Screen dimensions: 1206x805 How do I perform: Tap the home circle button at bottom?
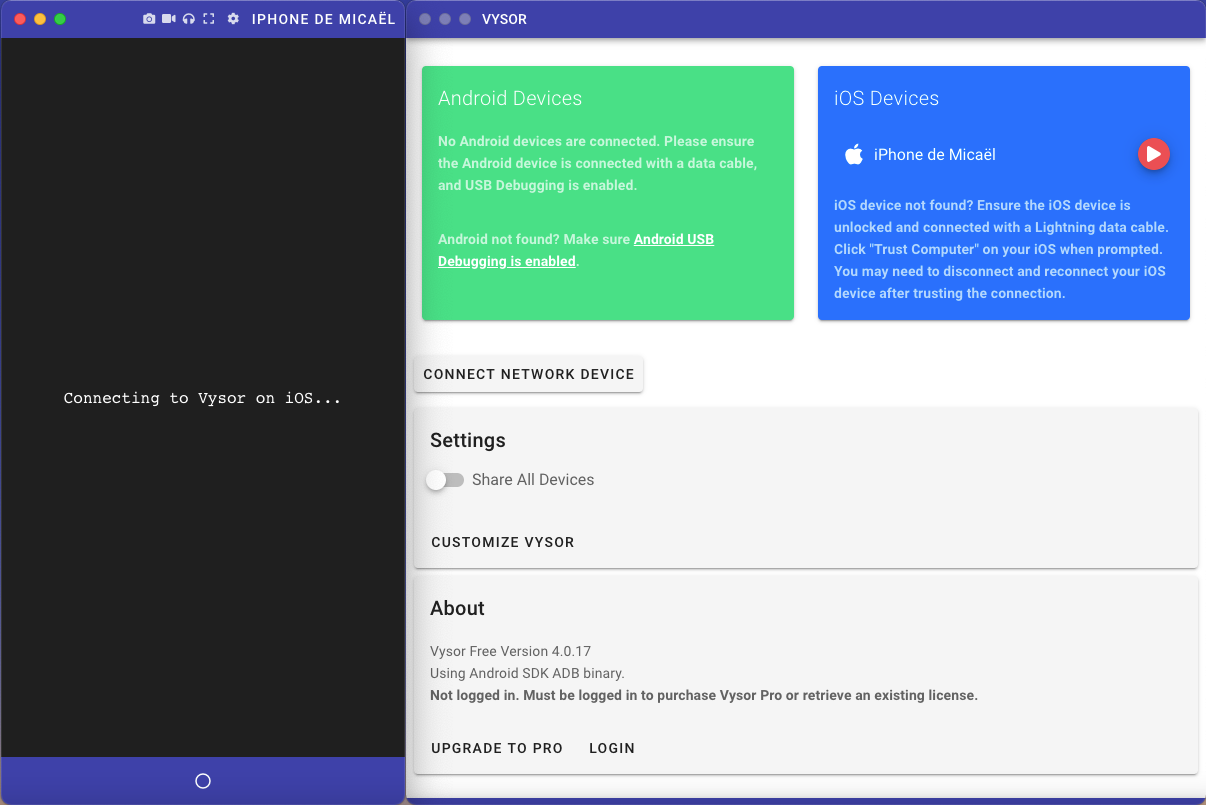coord(203,781)
